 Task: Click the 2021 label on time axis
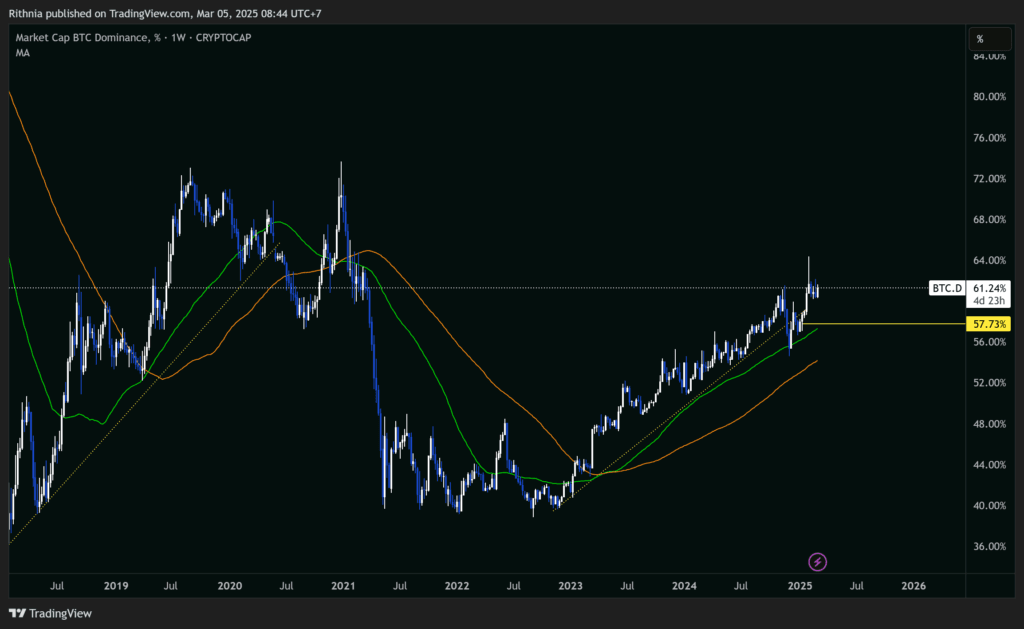pos(343,584)
